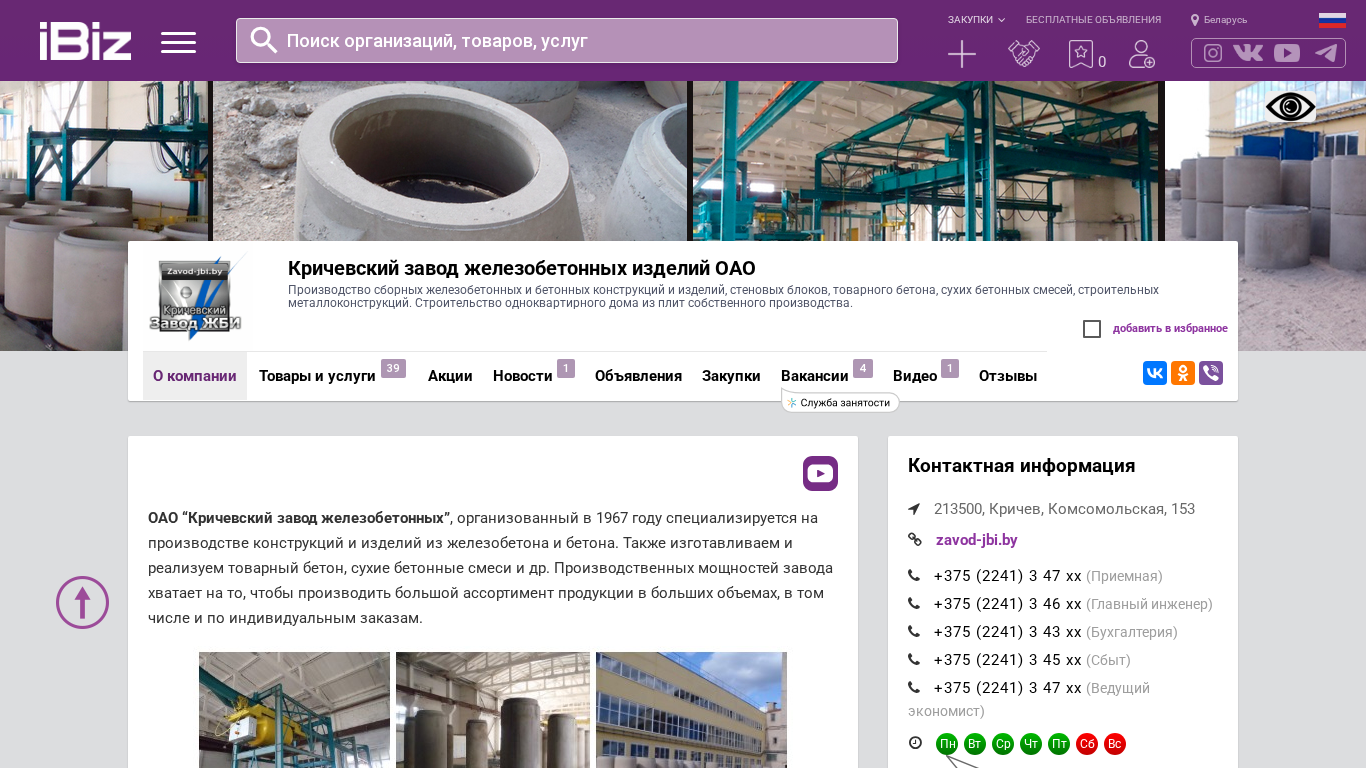Open the Отзывы tab

coord(1008,376)
